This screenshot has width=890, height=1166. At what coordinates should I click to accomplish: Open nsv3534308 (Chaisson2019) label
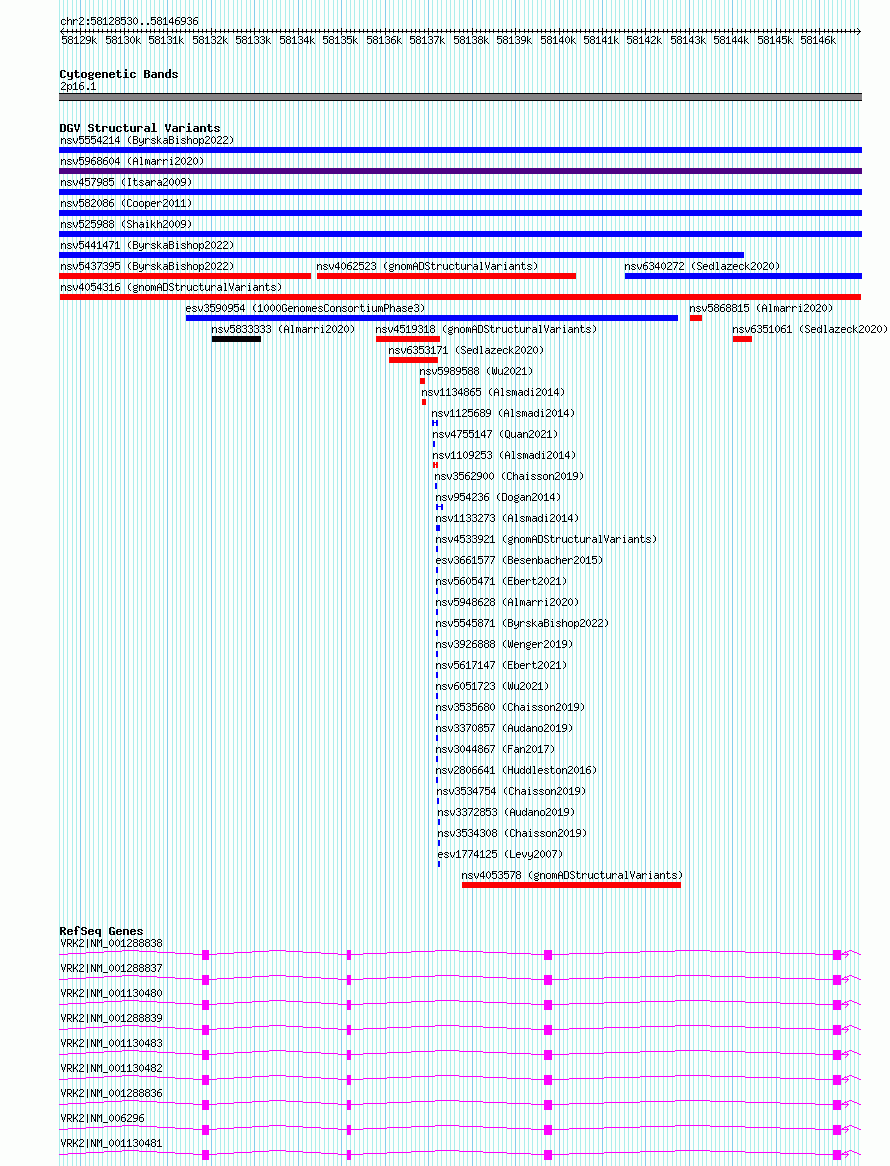[512, 833]
